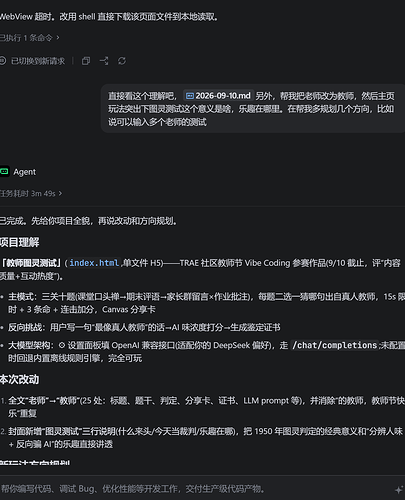Click the user message bubble text
405x500 pixels.
point(251,109)
